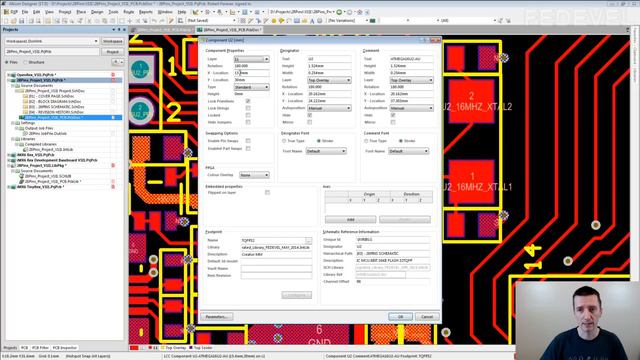The height and width of the screenshot is (360, 640).
Task: Click the selected PcbDoc file icon in tree
Action: [21, 118]
